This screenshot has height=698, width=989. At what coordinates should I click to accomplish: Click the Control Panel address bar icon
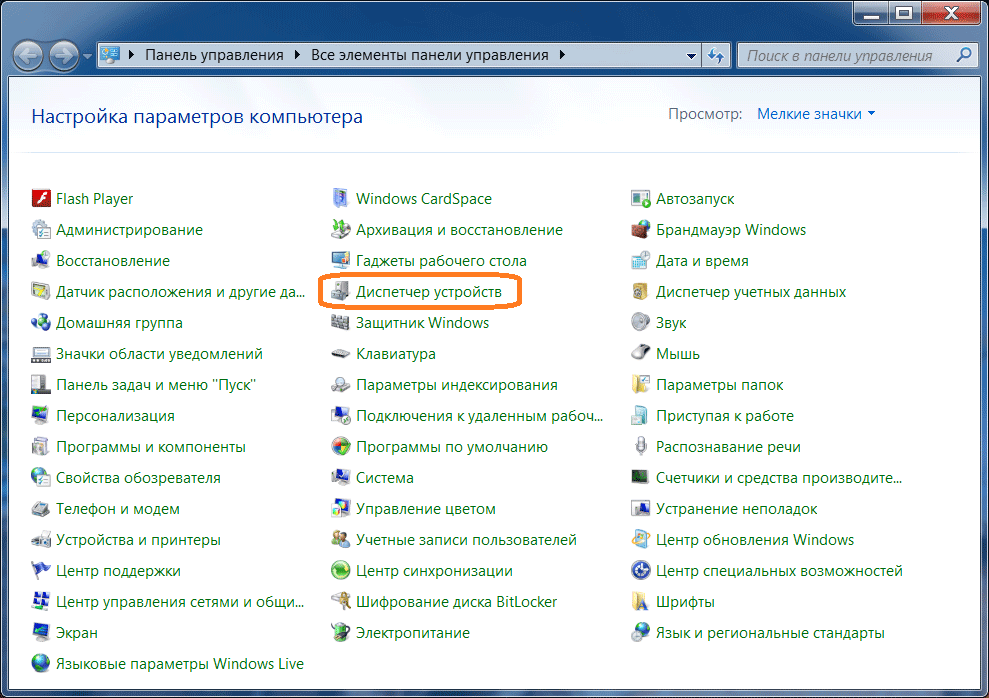pyautogui.click(x=110, y=55)
